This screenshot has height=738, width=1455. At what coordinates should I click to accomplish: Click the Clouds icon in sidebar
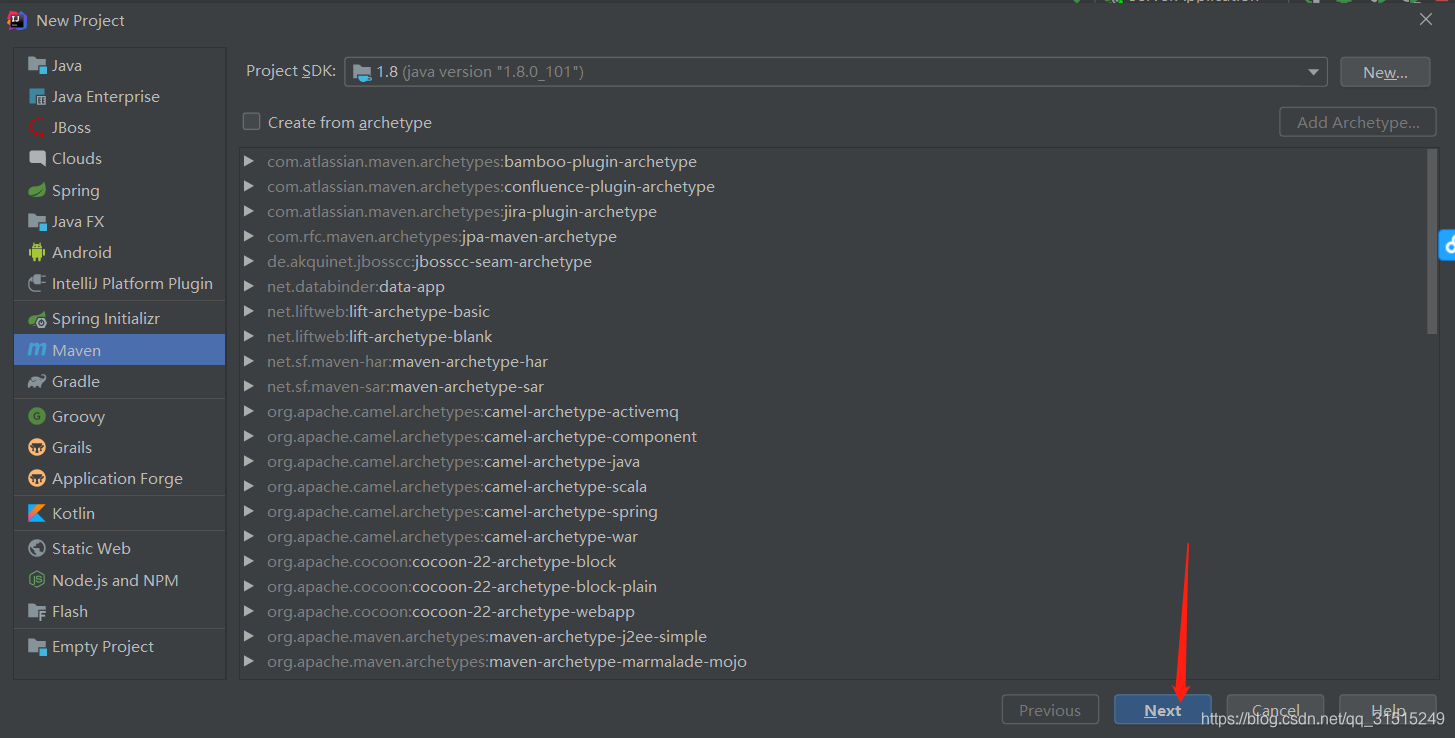point(37,159)
